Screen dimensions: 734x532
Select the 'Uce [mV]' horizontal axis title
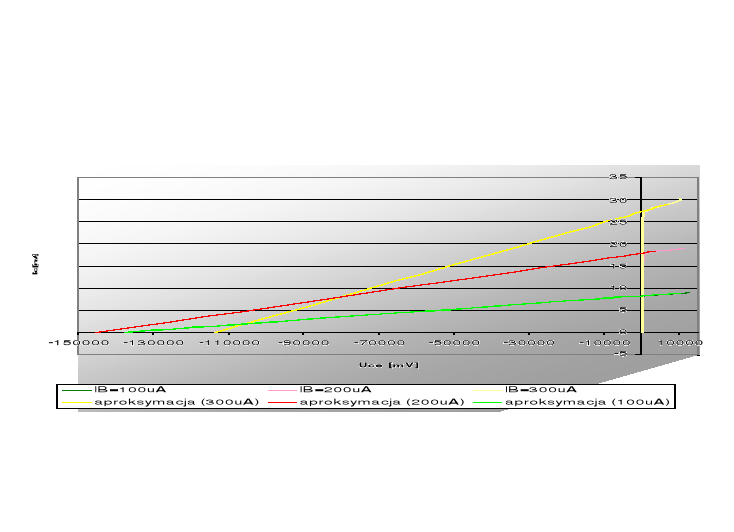pos(388,364)
